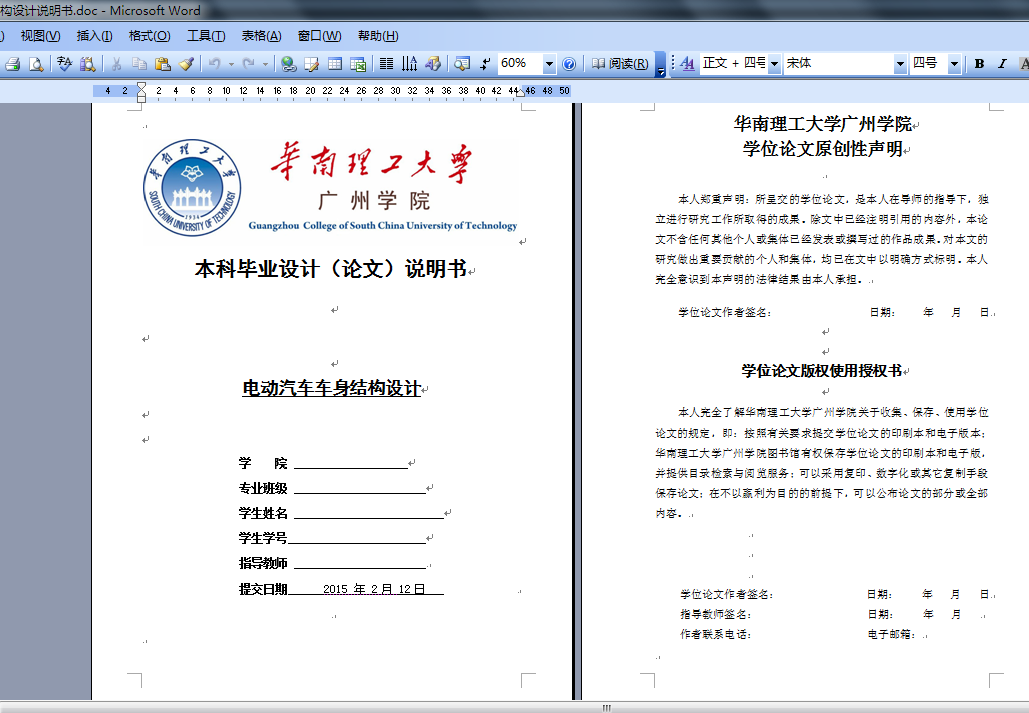Image resolution: width=1029 pixels, height=713 pixels.
Task: Click the 阅读(R) reading layout button
Action: click(620, 64)
